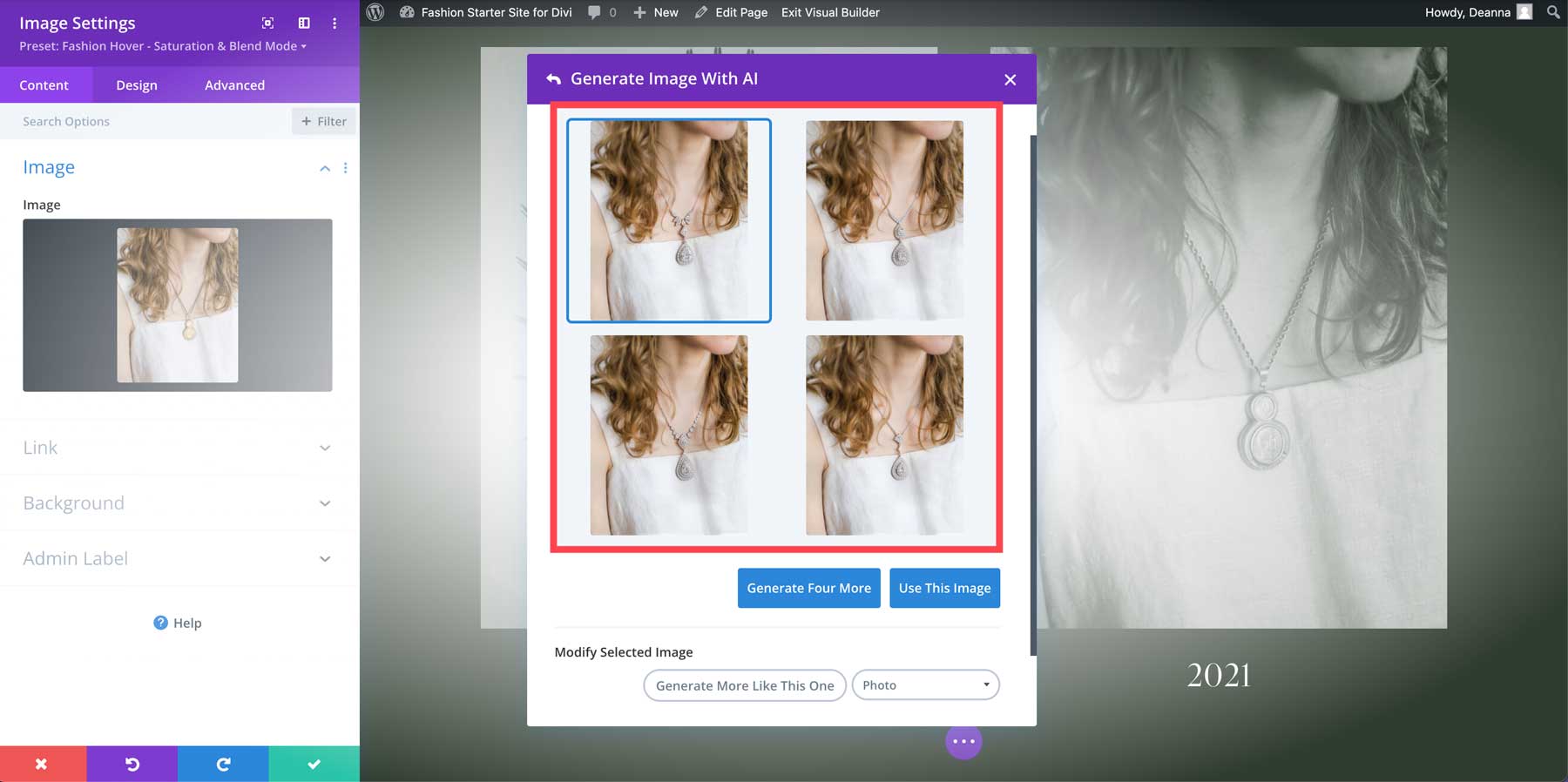Click the Generate Four More button

pyautogui.click(x=808, y=588)
